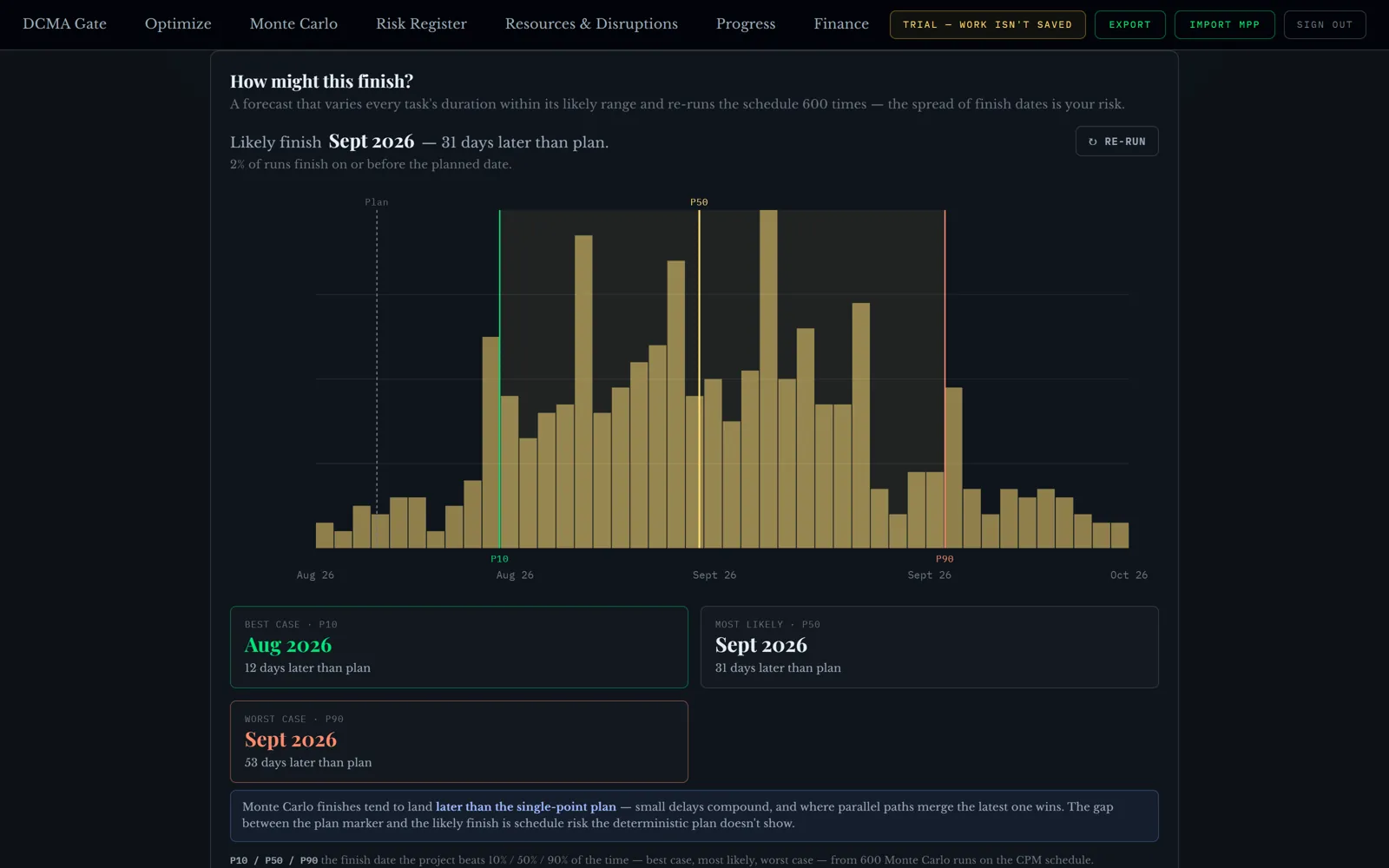
Task: Select the P50 yellow marker line label
Action: coord(699,202)
